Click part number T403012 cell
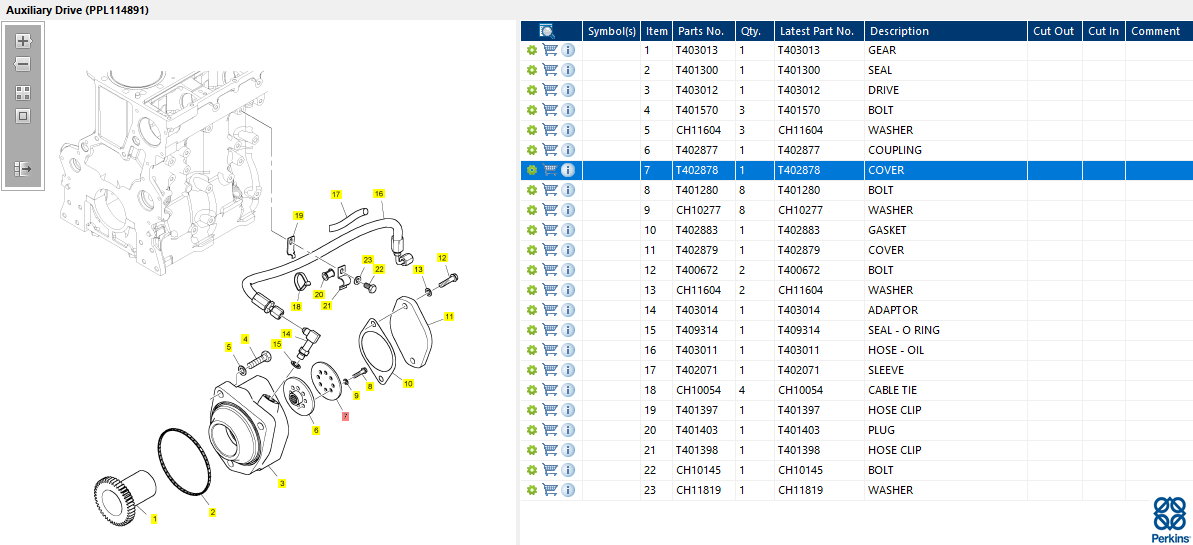 (696, 90)
